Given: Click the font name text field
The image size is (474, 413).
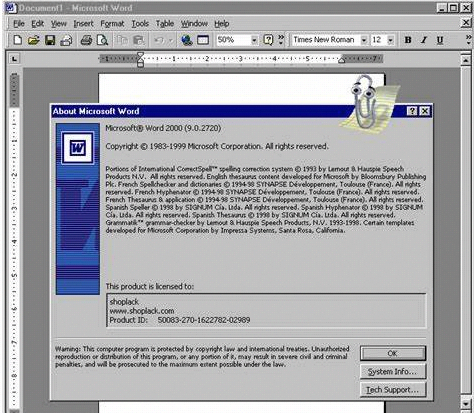Looking at the screenshot, I should coord(326,40).
